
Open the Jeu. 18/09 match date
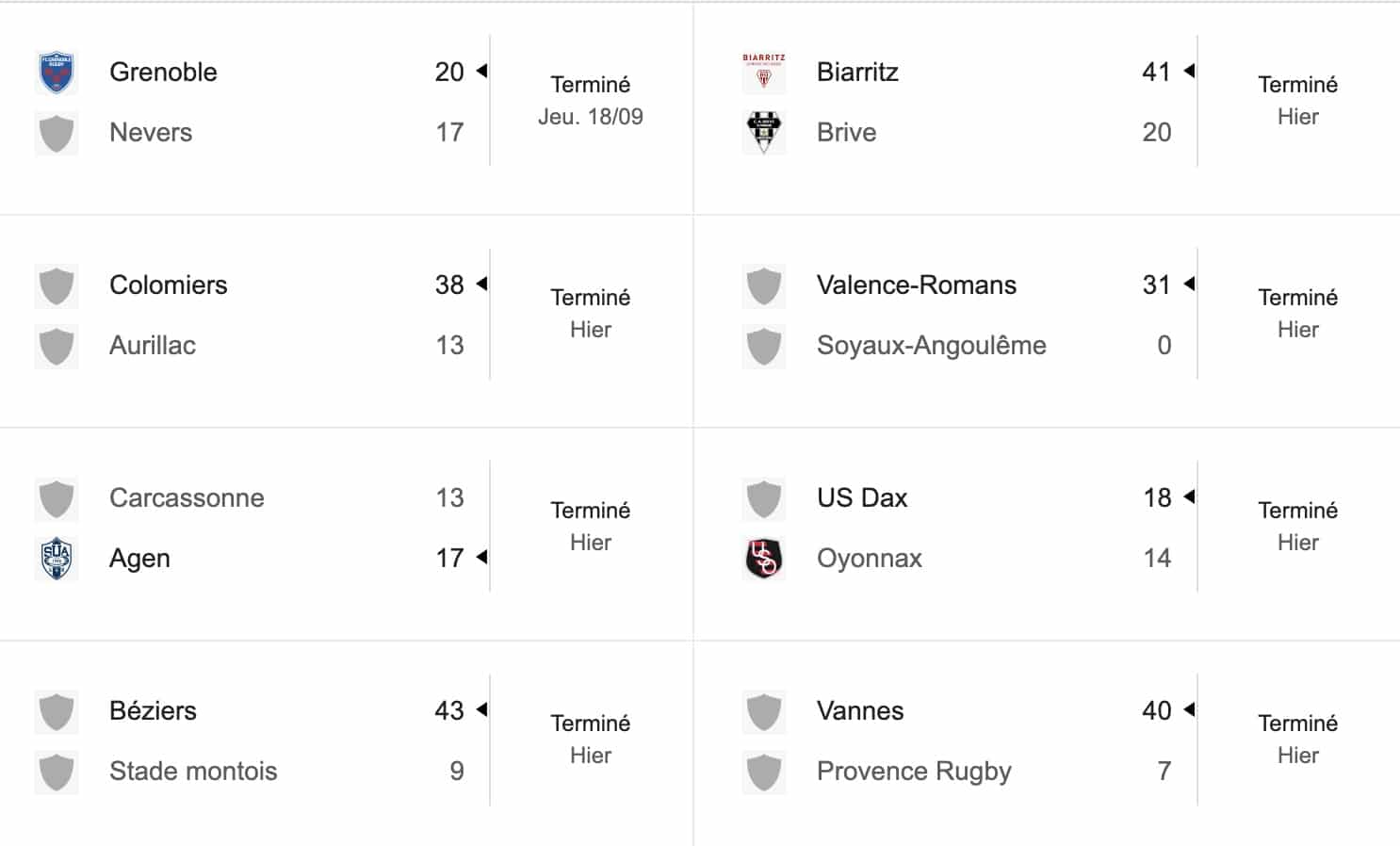(x=591, y=117)
